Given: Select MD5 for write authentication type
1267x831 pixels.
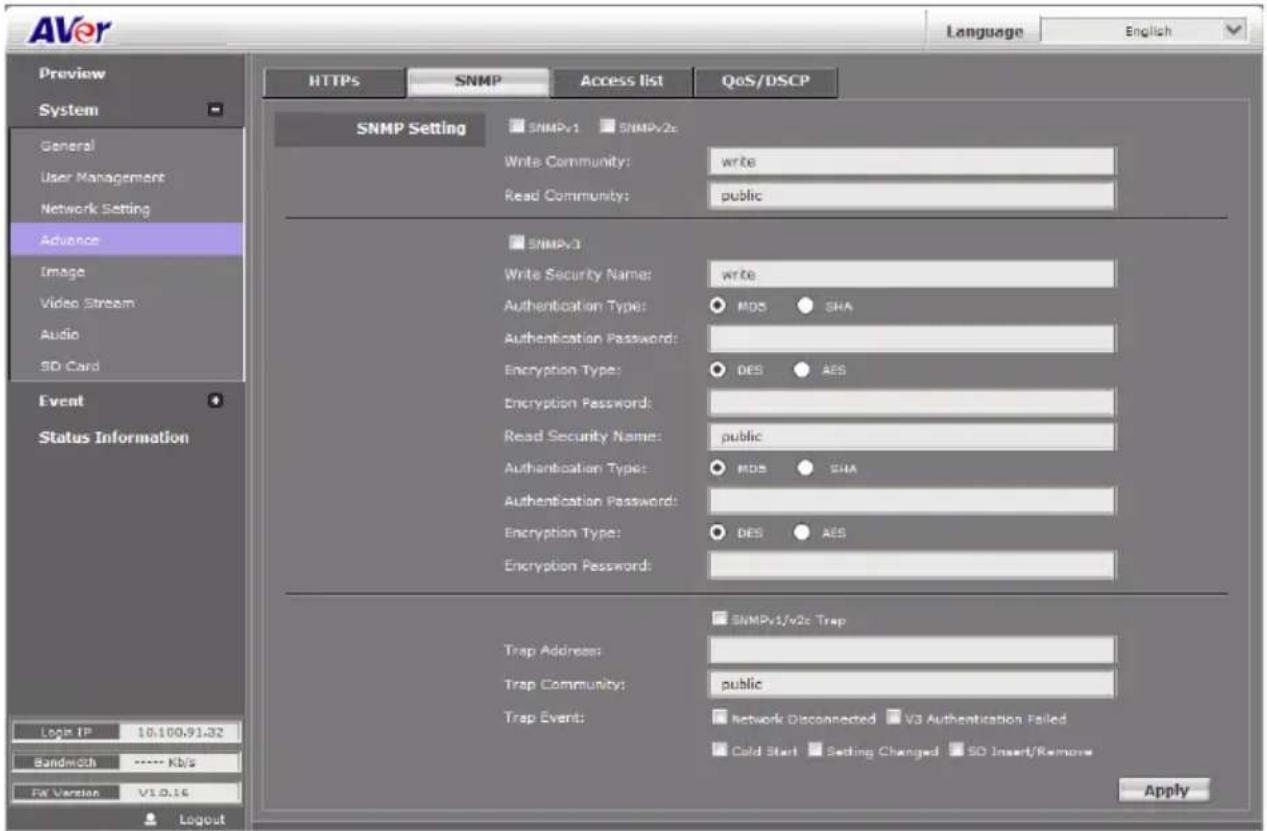Looking at the screenshot, I should (x=718, y=306).
